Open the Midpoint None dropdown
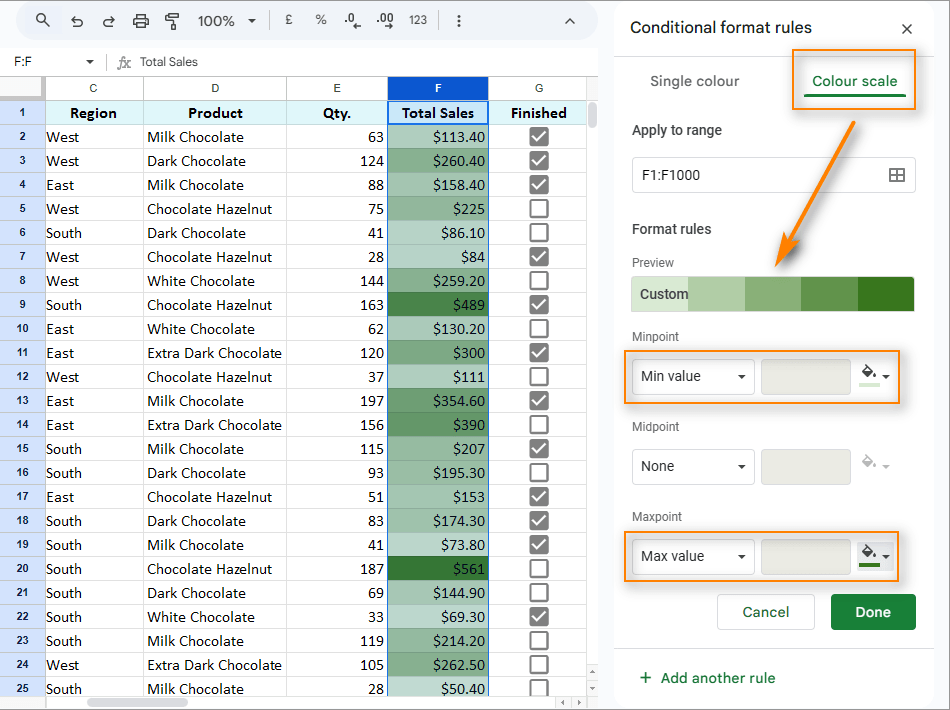 pyautogui.click(x=693, y=466)
